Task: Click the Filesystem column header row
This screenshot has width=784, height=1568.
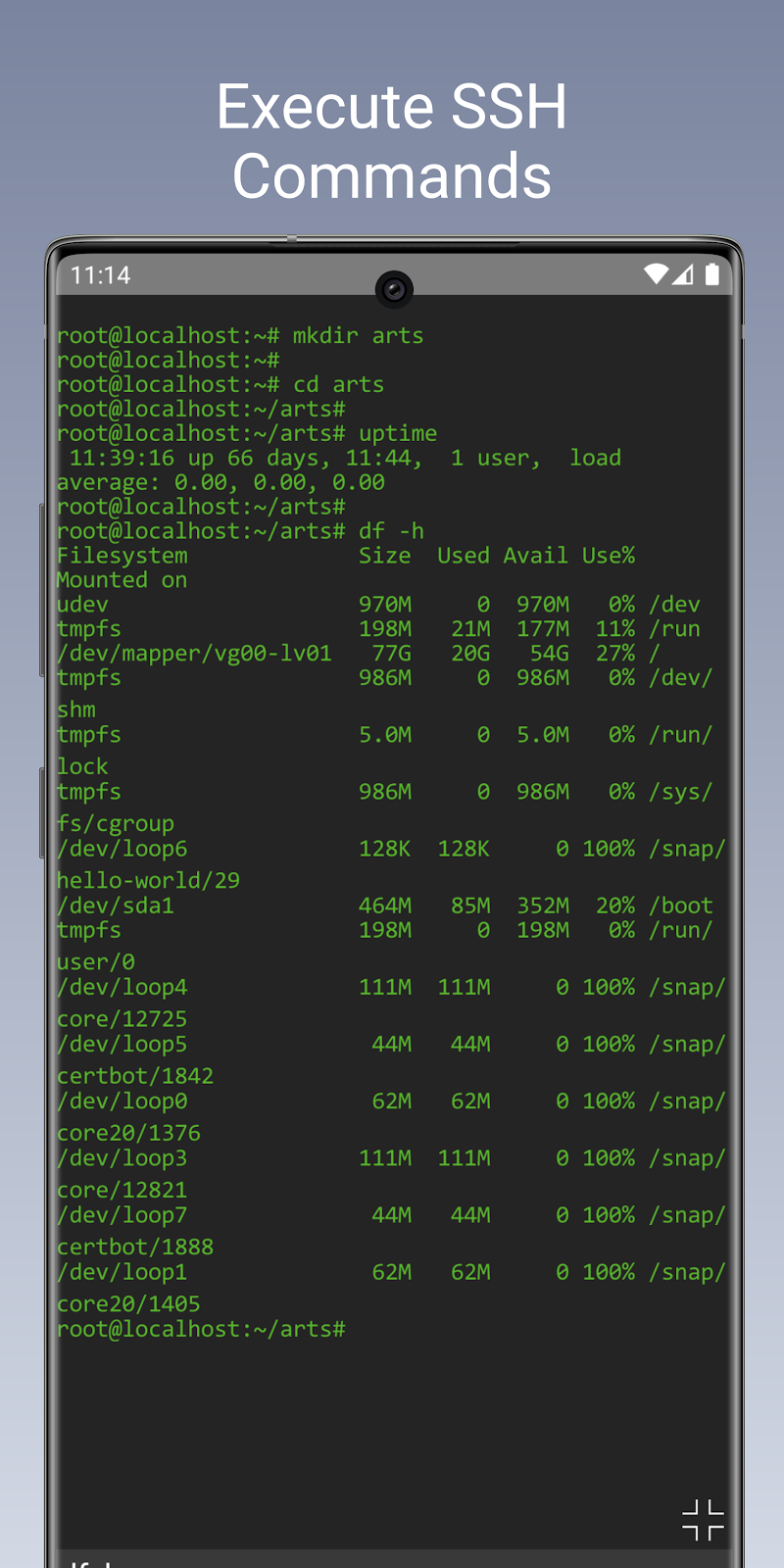Action: 345,556
